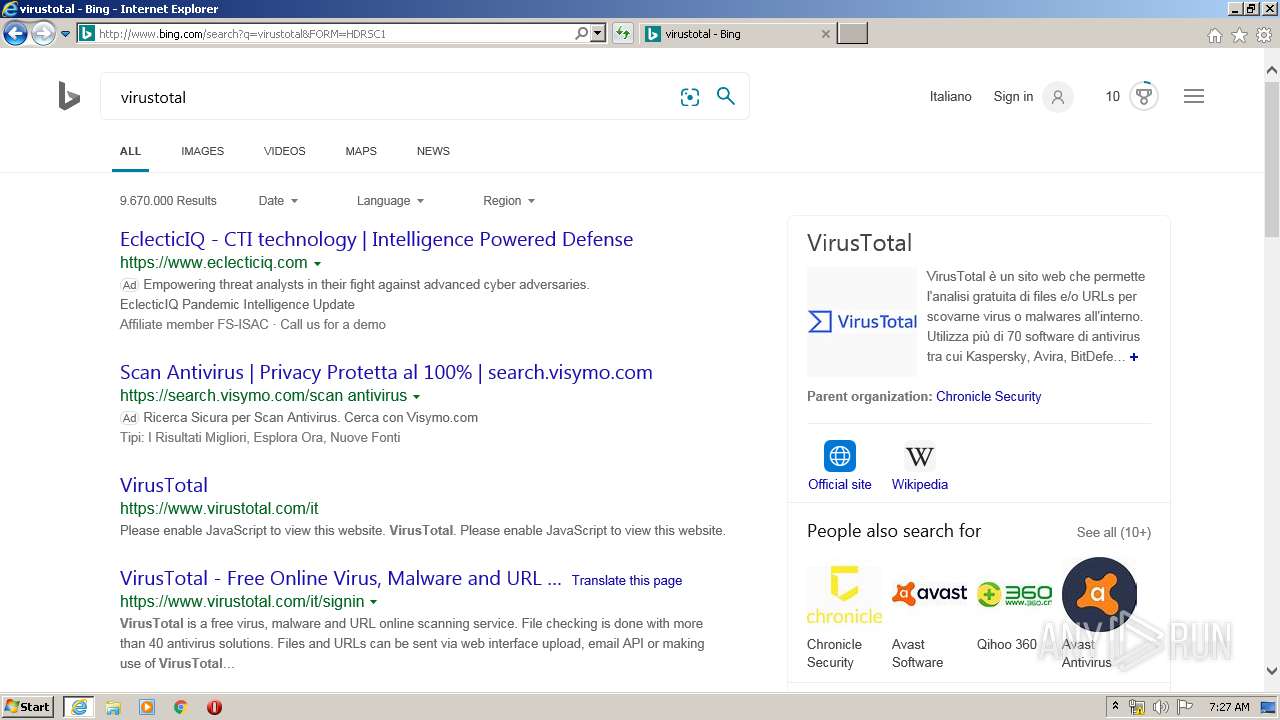
Task: Go forward with browser Forward arrow
Action: point(43,33)
